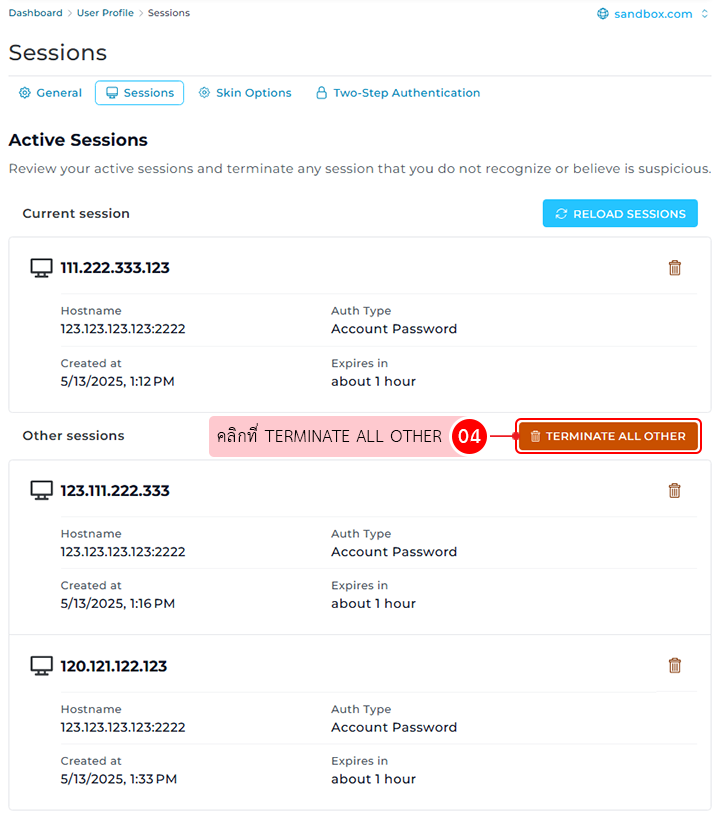Click the red step 04 marker

point(469,436)
